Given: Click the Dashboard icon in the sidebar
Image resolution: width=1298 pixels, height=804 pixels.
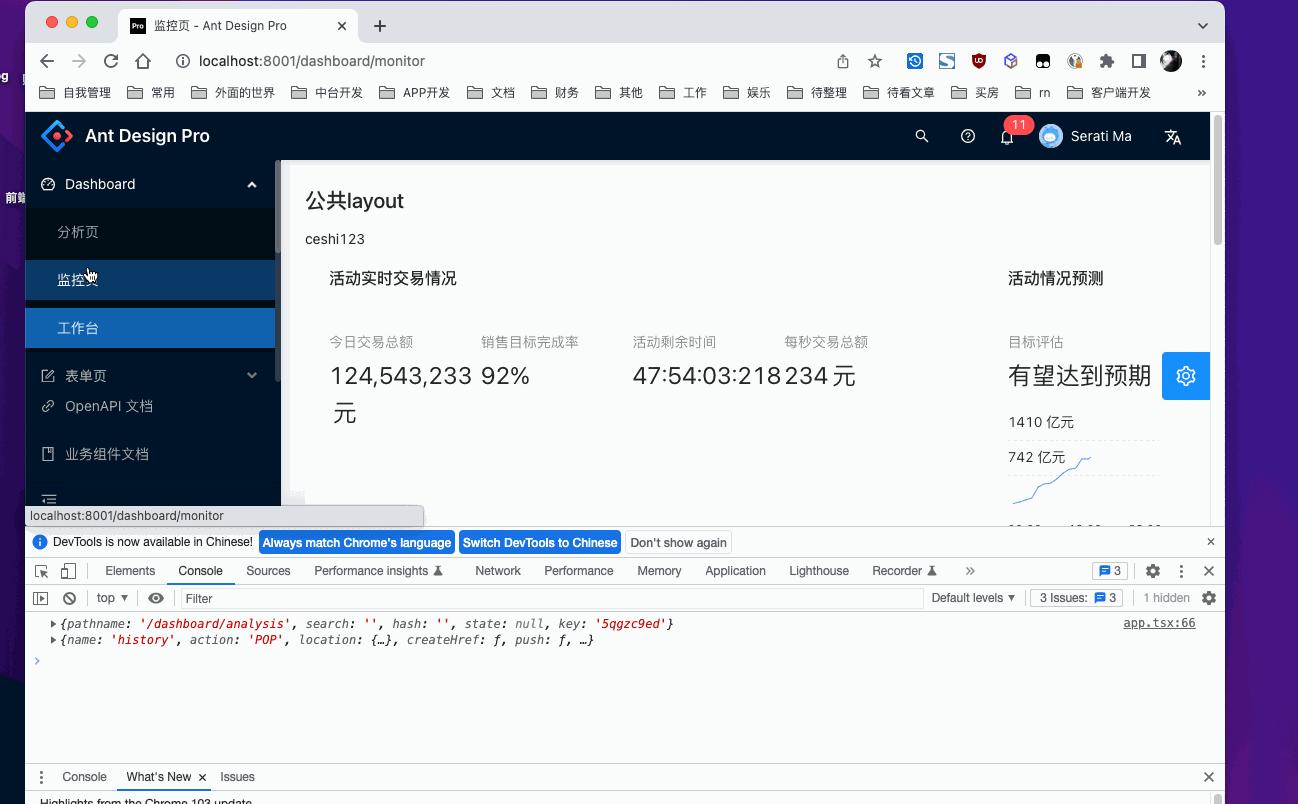Looking at the screenshot, I should point(49,184).
